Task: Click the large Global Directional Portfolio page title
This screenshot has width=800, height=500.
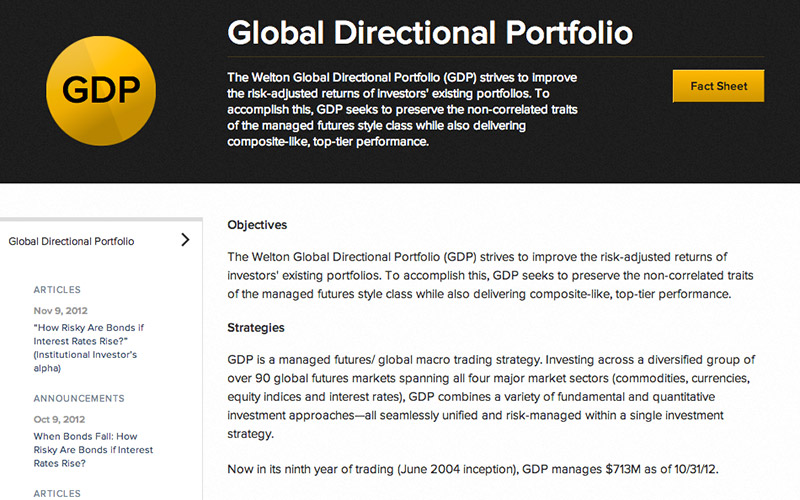Action: [430, 32]
